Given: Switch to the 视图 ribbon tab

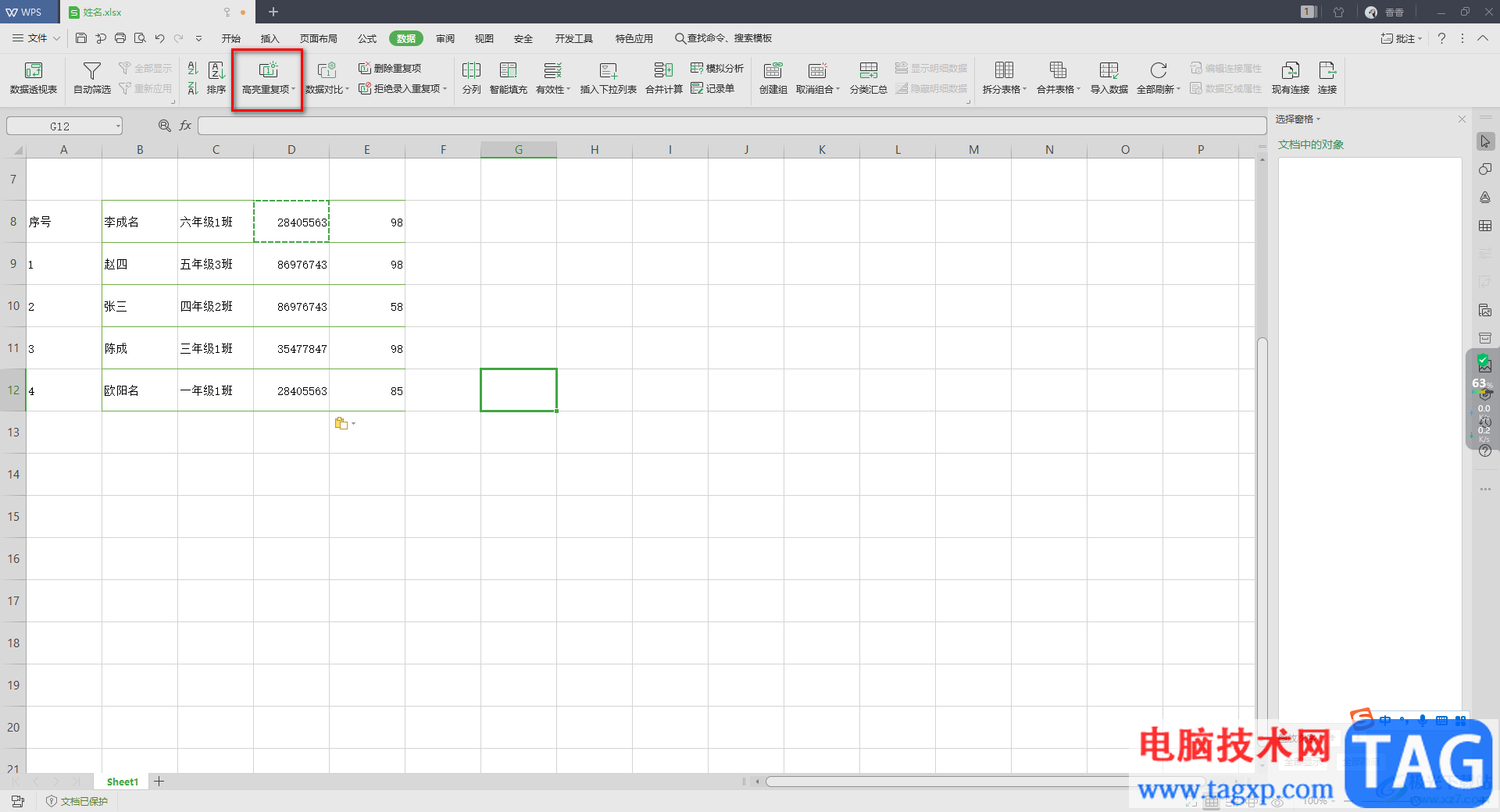Looking at the screenshot, I should click(484, 38).
